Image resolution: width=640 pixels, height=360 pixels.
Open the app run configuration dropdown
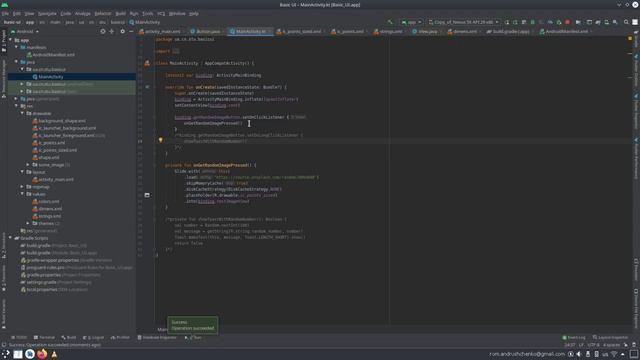pos(411,22)
